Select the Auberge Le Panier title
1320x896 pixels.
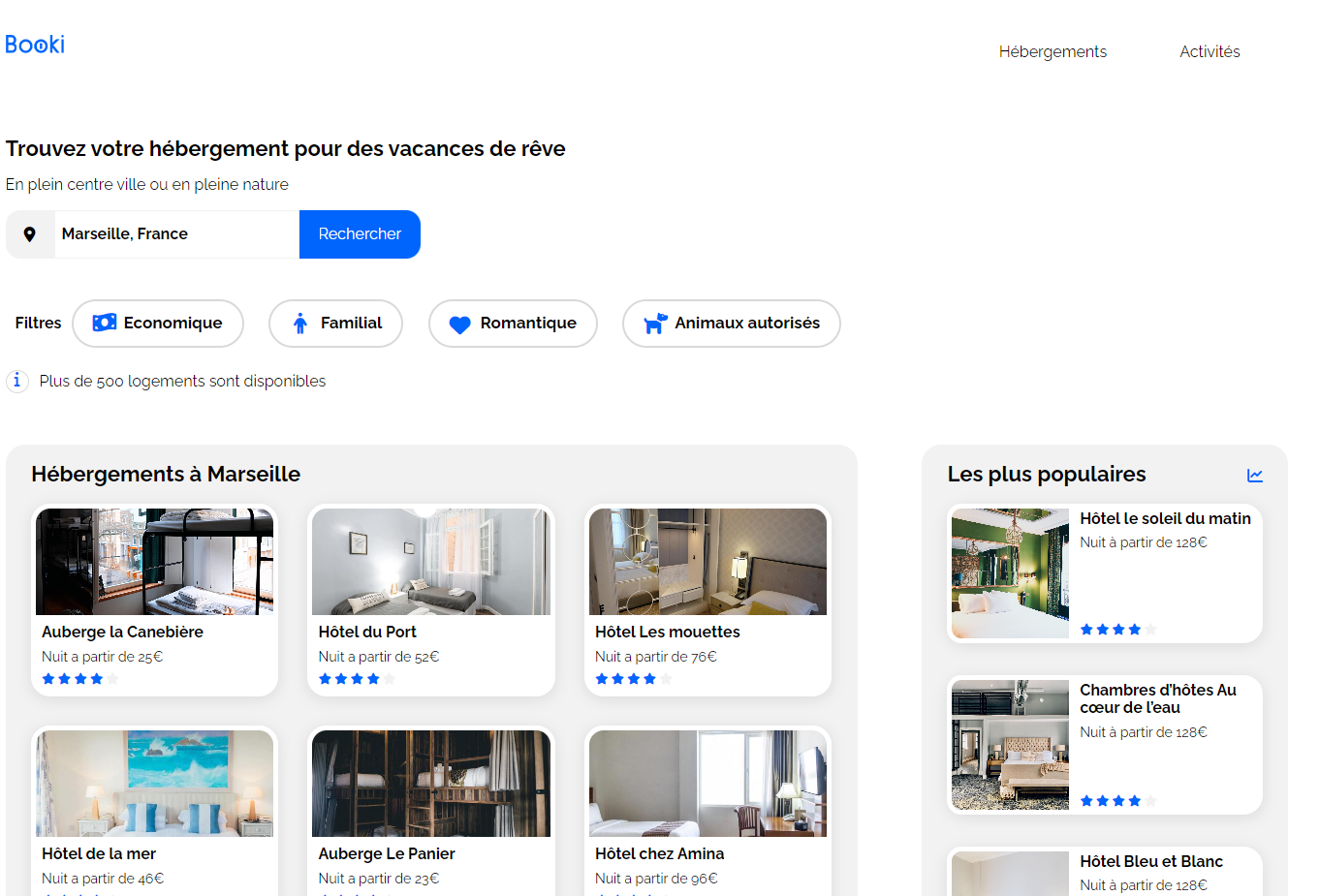pos(387,853)
